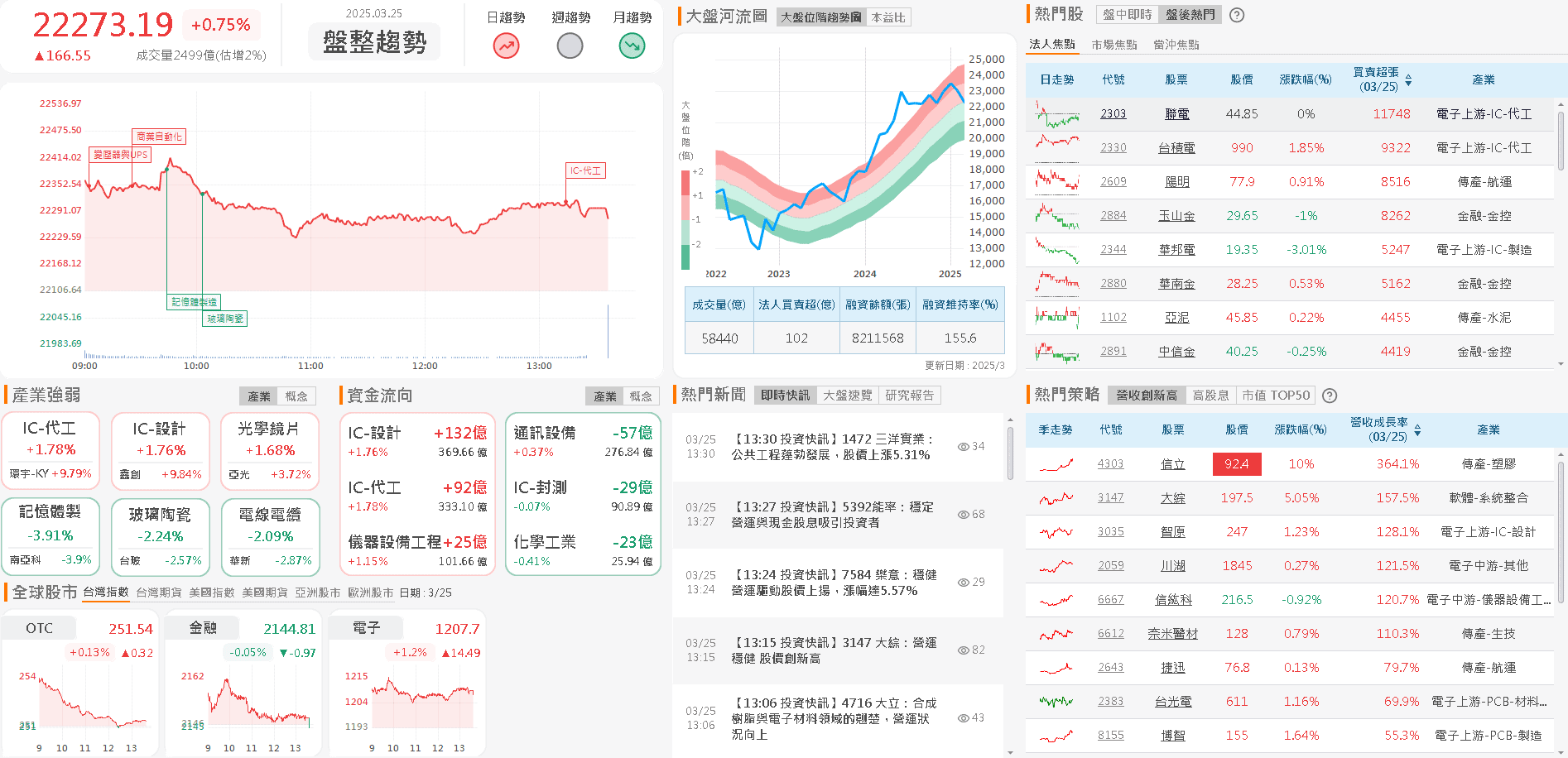Click the daily trend up-arrow icon
This screenshot has height=758, width=1568.
(506, 46)
